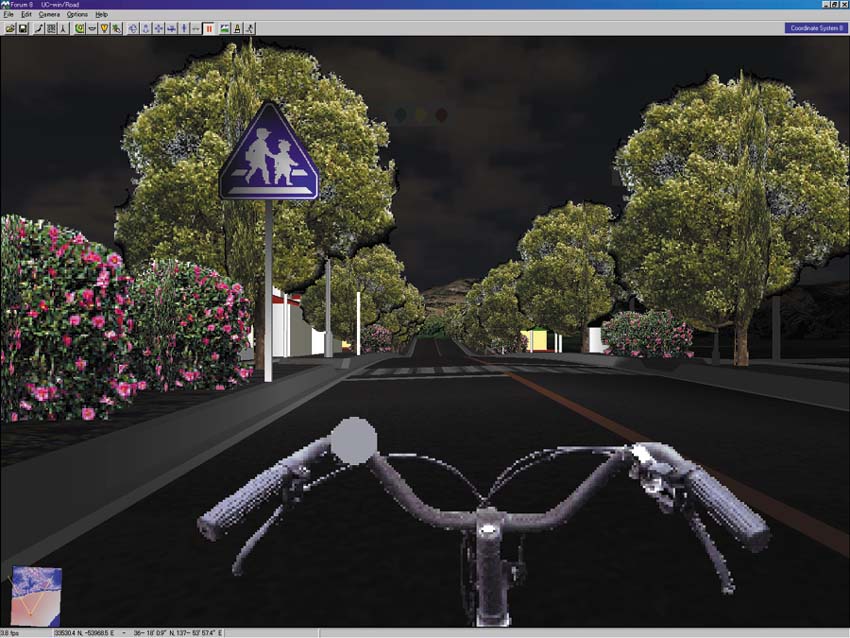
Task: Click the dark bowl-shaped toolbar icon
Action: [92, 29]
